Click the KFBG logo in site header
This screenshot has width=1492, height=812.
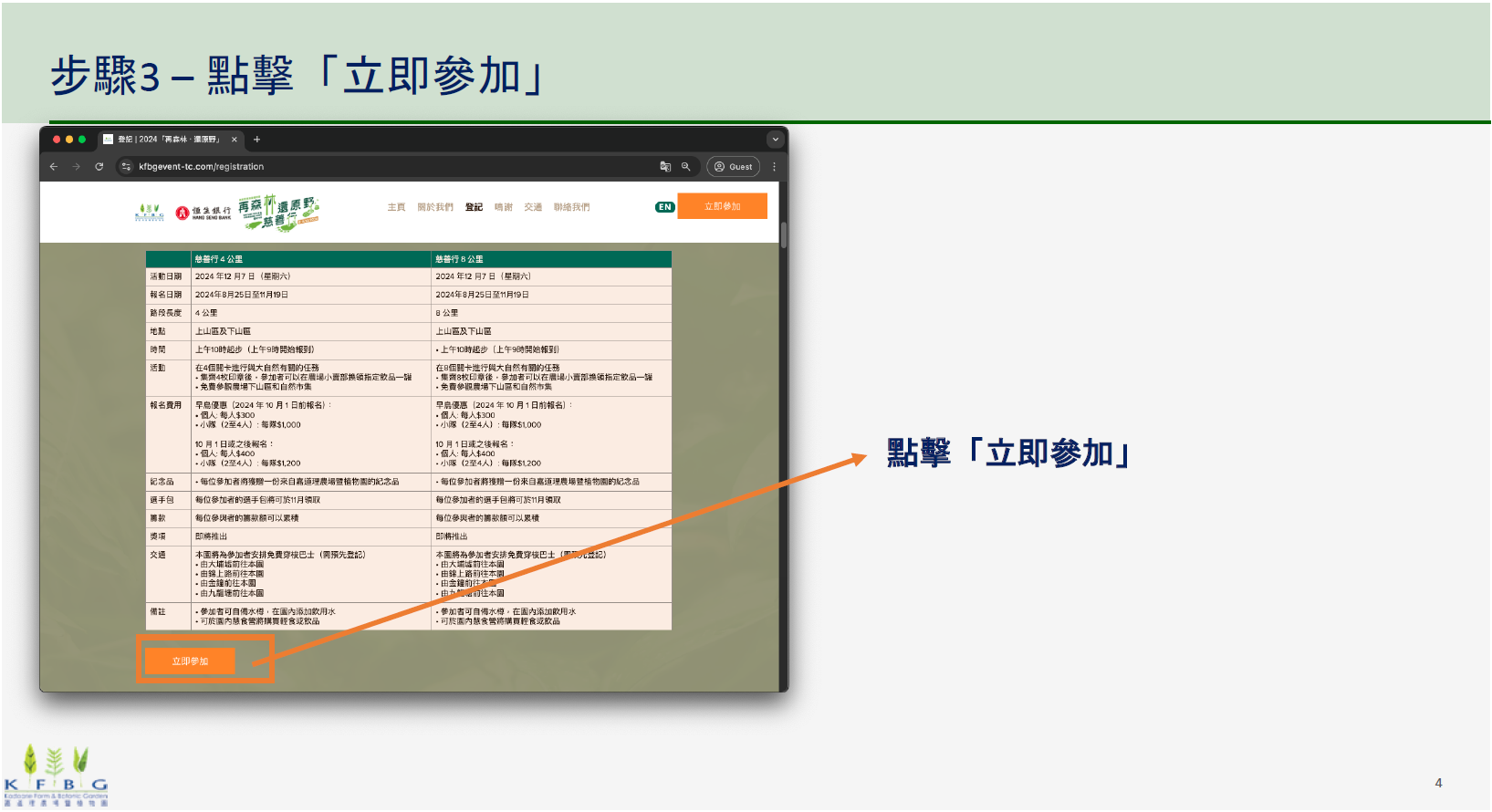pyautogui.click(x=149, y=213)
